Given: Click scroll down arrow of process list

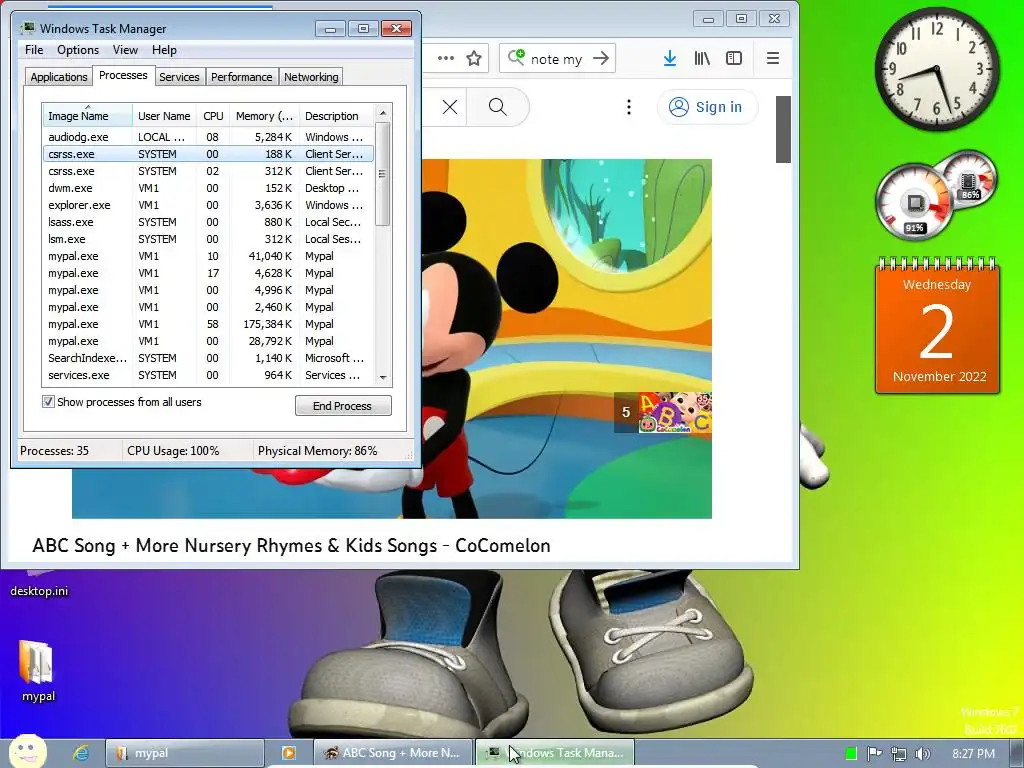Looking at the screenshot, I should (383, 377).
